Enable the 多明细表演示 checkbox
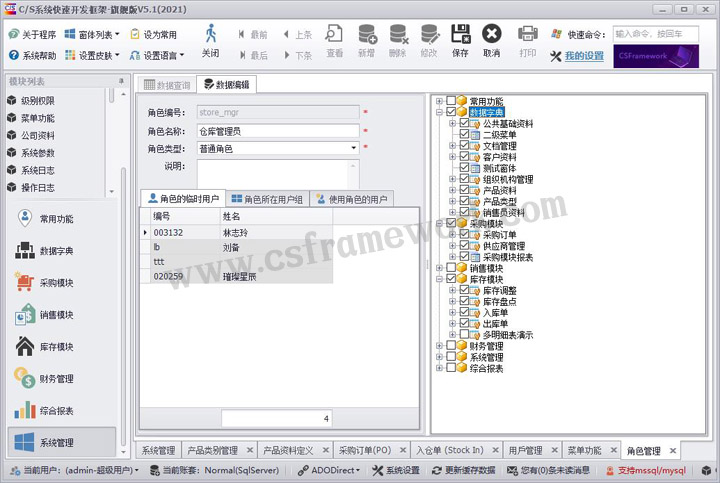The width and height of the screenshot is (720, 483). point(464,335)
